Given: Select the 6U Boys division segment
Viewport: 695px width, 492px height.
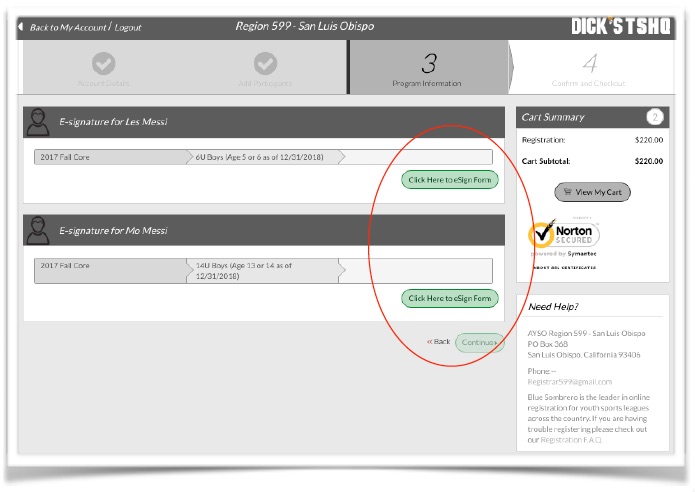Looking at the screenshot, I should (x=263, y=157).
